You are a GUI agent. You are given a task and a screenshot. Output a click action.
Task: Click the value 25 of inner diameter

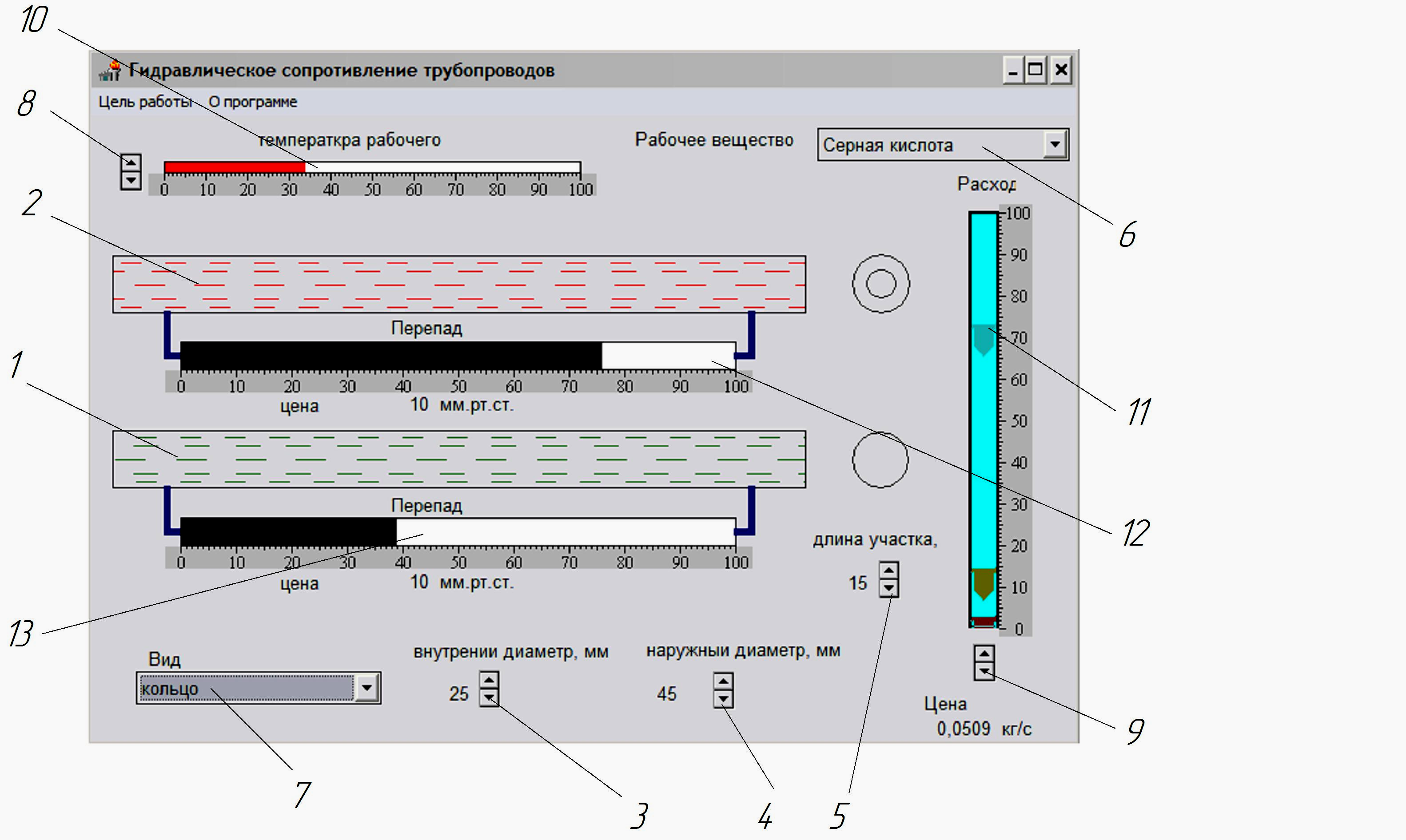(x=459, y=693)
